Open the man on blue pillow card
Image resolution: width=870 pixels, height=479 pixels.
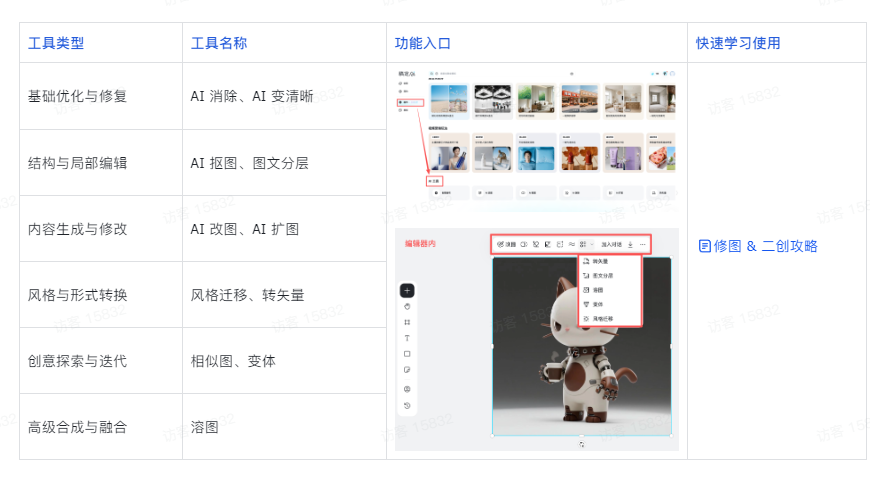[x=536, y=152]
